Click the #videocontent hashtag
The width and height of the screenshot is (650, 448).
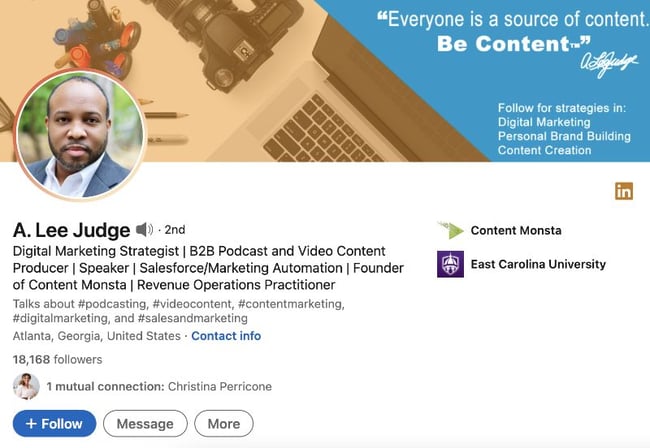point(193,304)
